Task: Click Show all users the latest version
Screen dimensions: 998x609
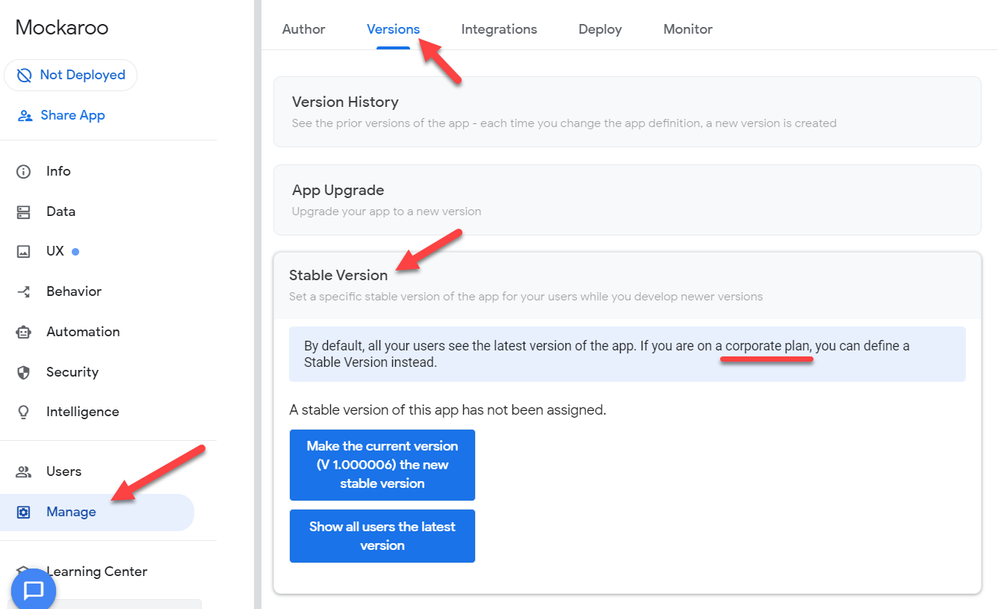Action: coord(382,536)
